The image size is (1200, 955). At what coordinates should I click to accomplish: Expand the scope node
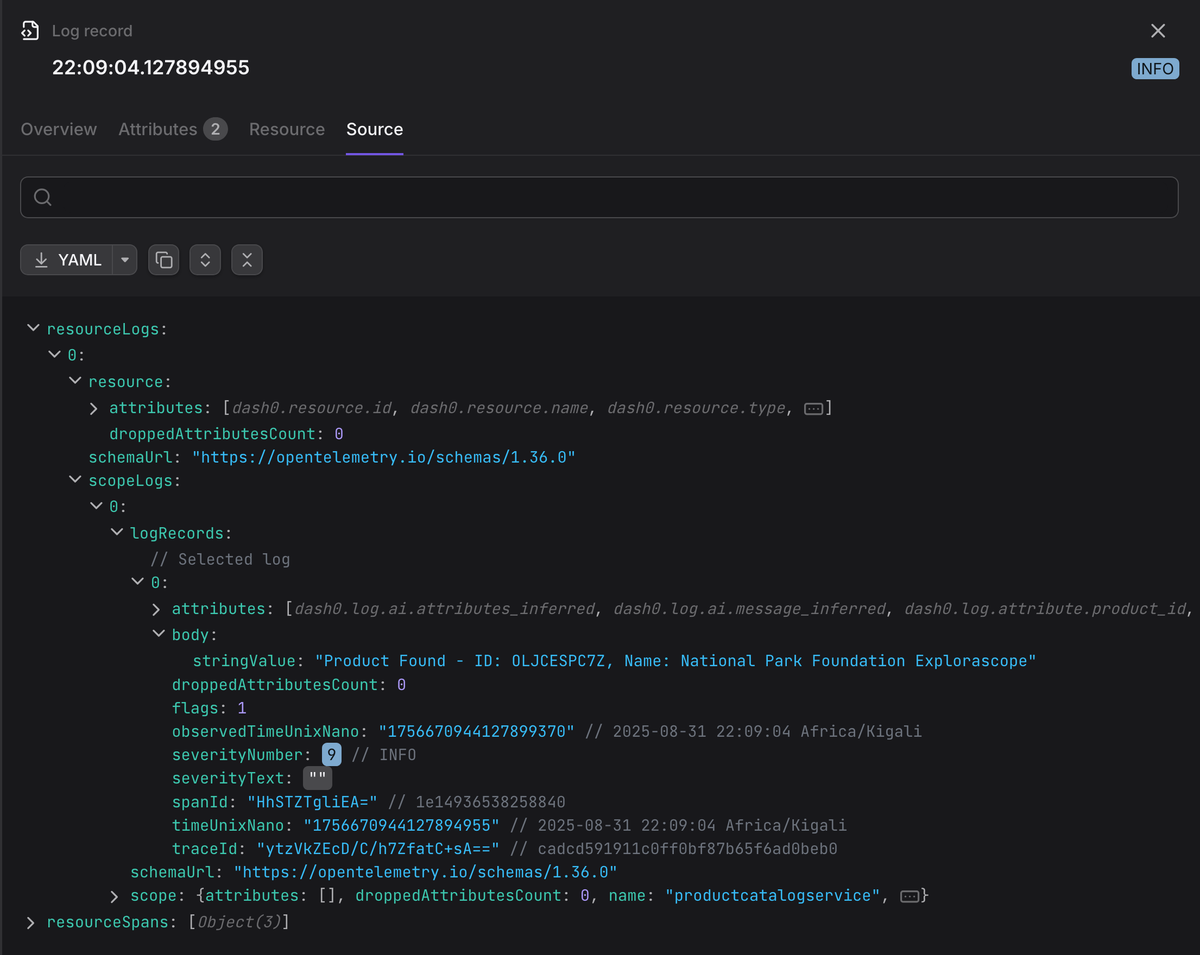click(115, 896)
